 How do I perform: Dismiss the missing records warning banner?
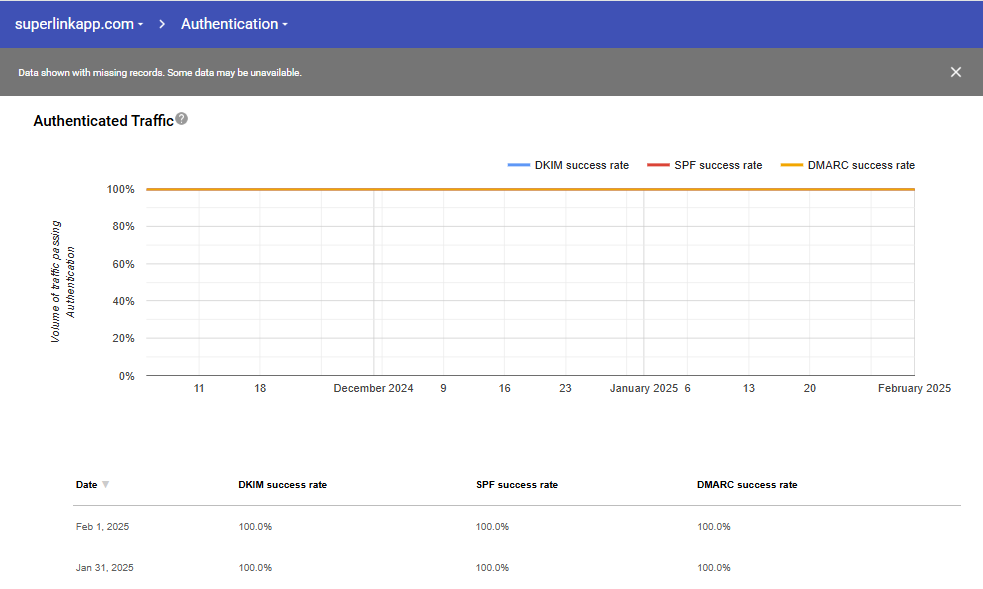955,72
